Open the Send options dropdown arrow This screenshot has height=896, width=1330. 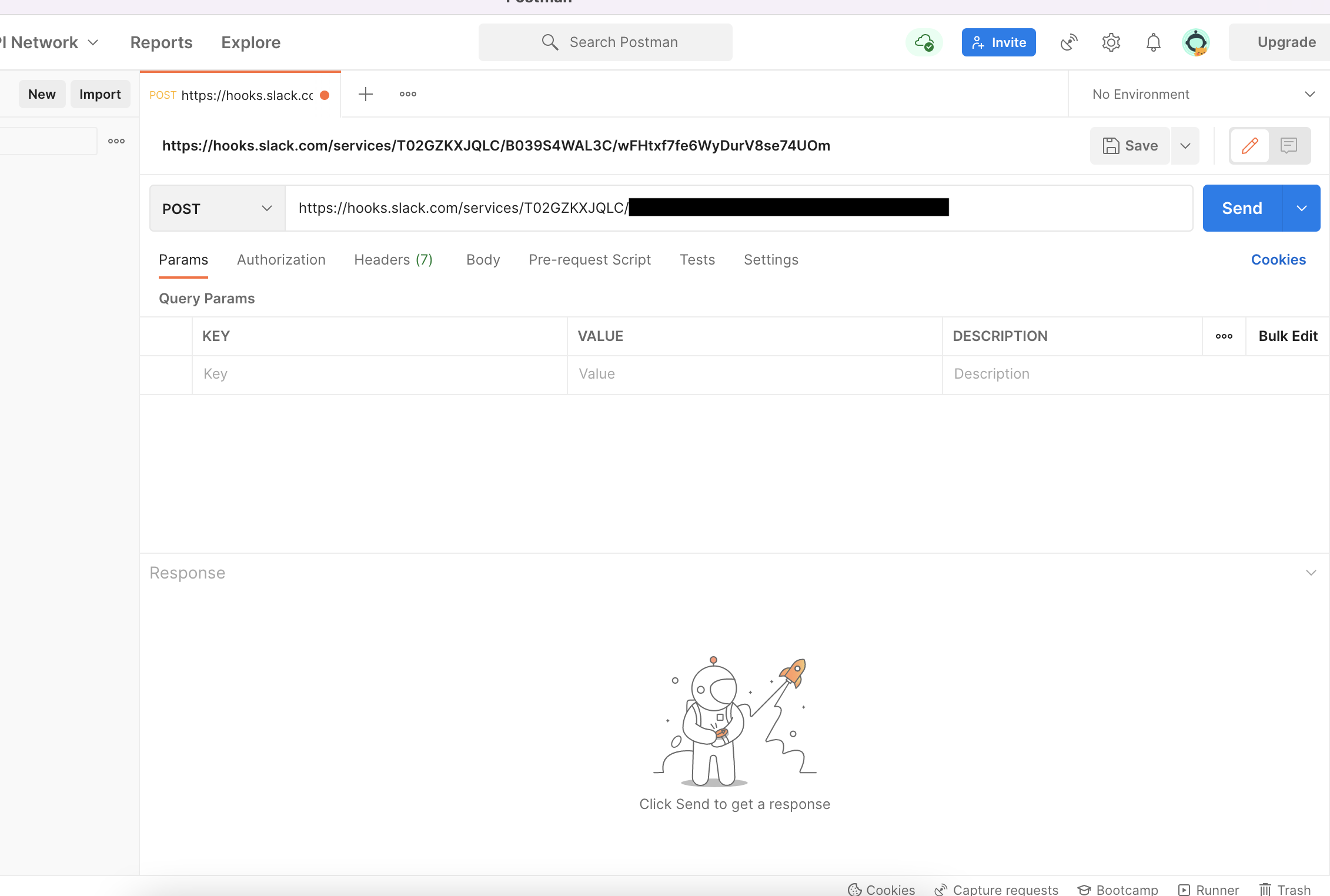coord(1302,208)
